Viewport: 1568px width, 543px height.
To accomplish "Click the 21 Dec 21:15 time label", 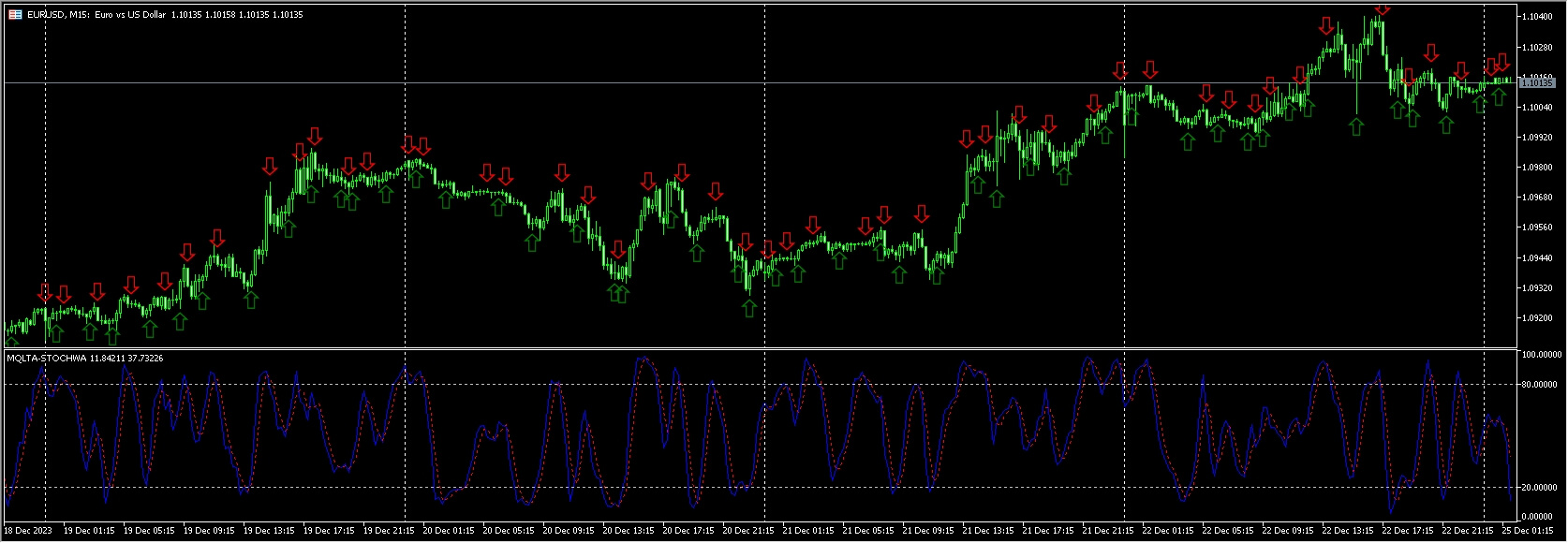I will point(1108,531).
